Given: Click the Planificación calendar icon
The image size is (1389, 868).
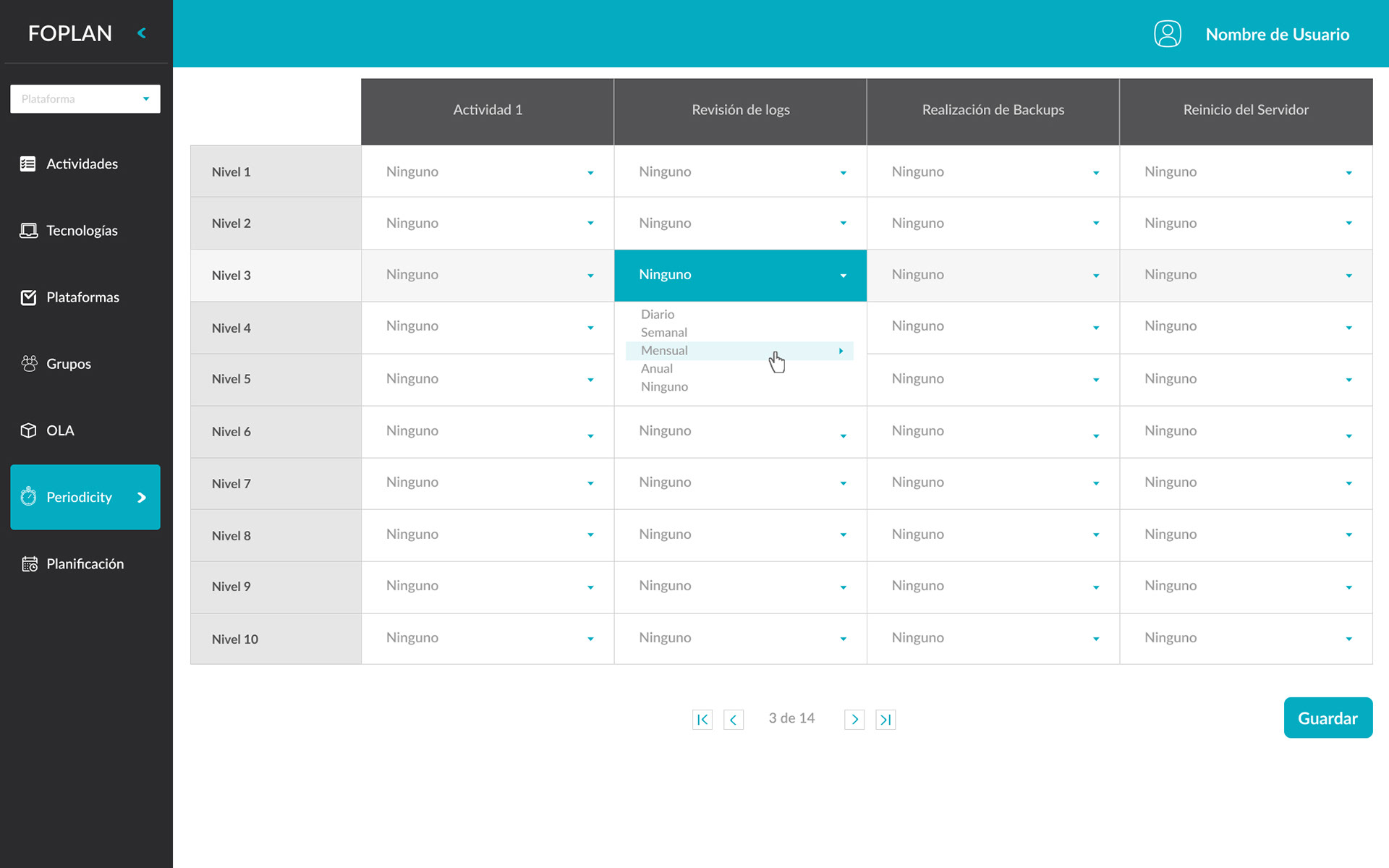Looking at the screenshot, I should (x=30, y=564).
